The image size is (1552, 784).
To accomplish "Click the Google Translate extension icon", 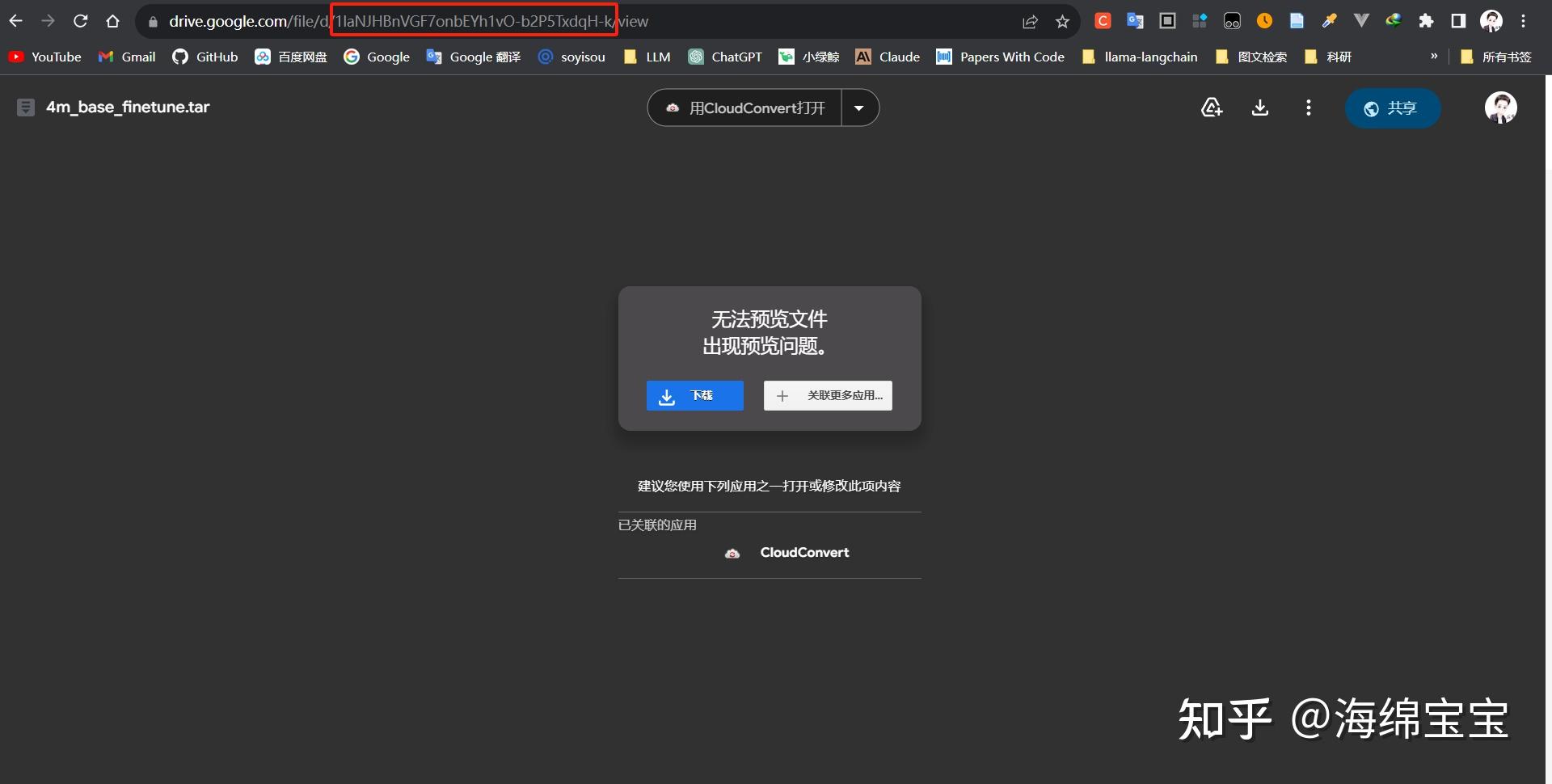I will [1135, 21].
